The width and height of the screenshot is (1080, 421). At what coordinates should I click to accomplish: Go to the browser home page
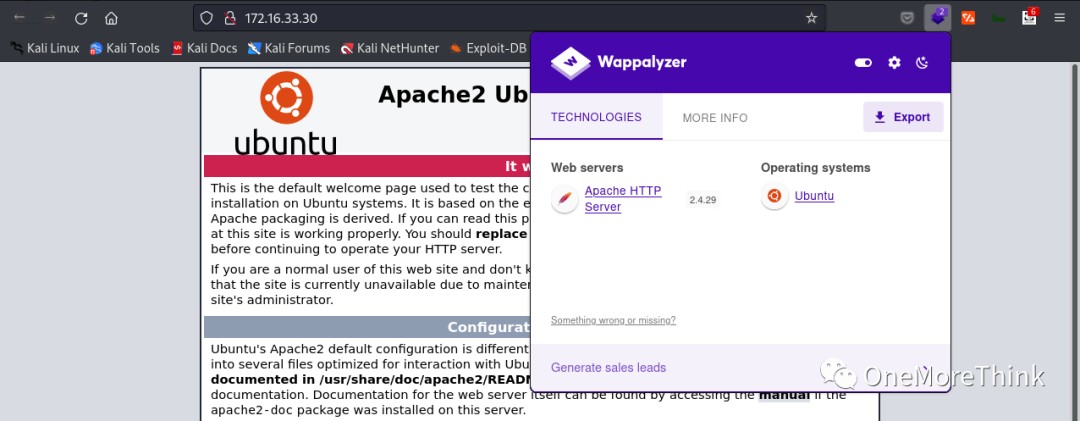[111, 18]
